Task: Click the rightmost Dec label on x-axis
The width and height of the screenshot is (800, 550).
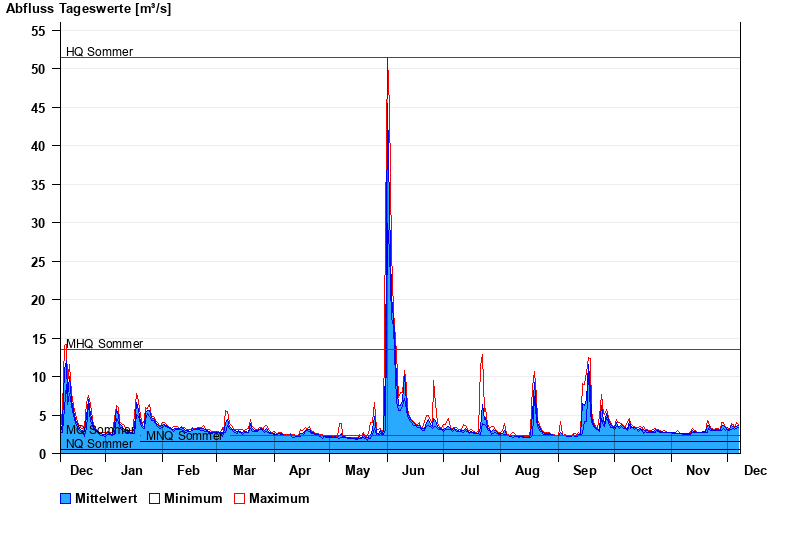Action: click(755, 471)
